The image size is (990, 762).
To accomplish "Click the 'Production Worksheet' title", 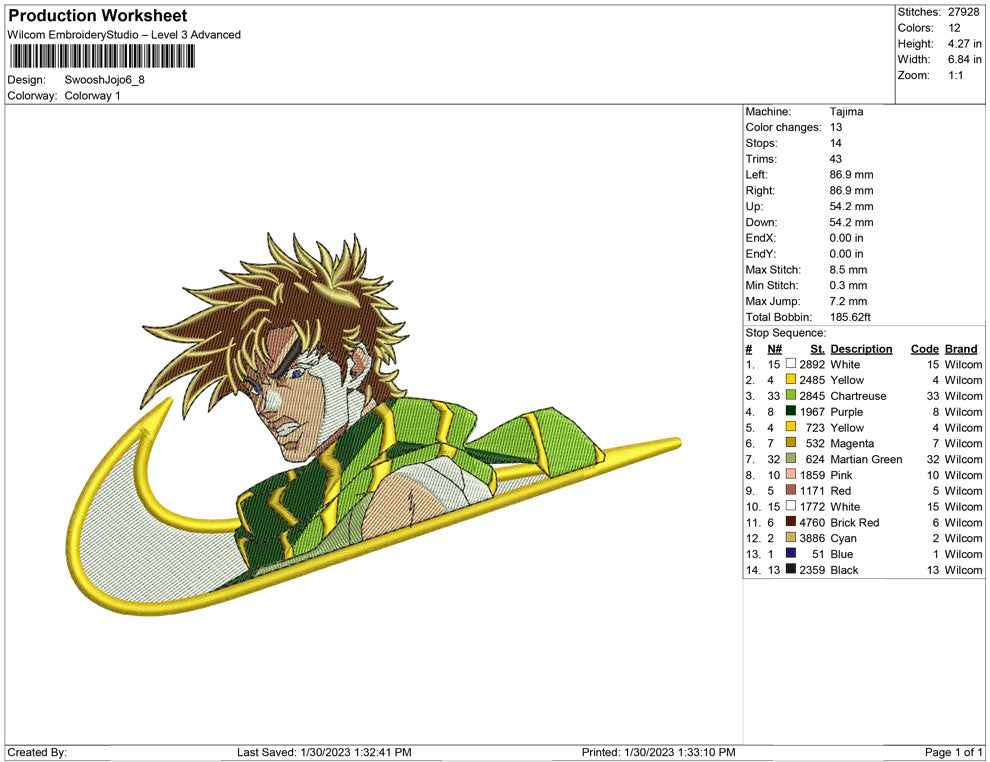I will point(98,16).
